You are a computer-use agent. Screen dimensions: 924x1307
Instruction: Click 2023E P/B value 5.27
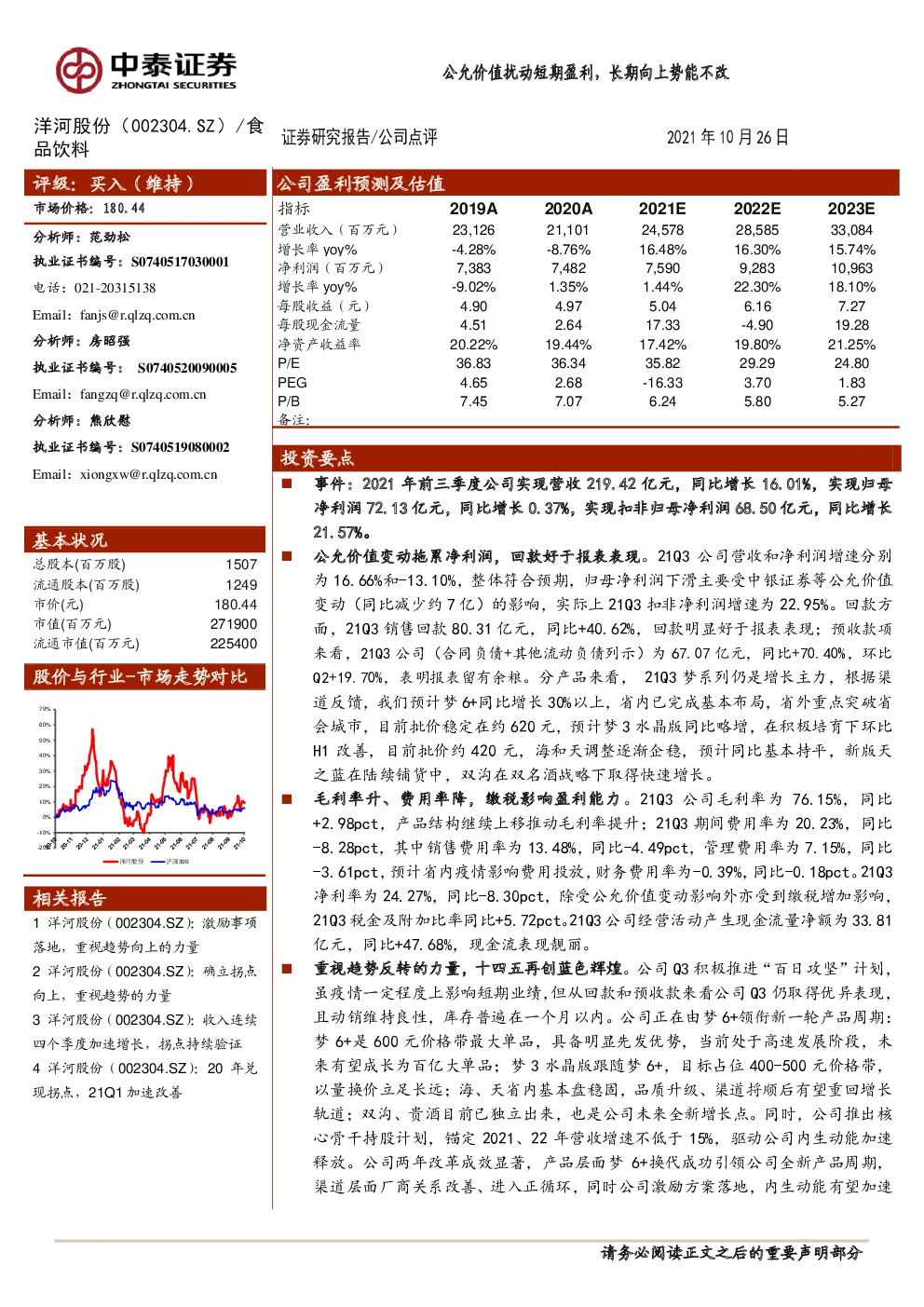coord(851,402)
